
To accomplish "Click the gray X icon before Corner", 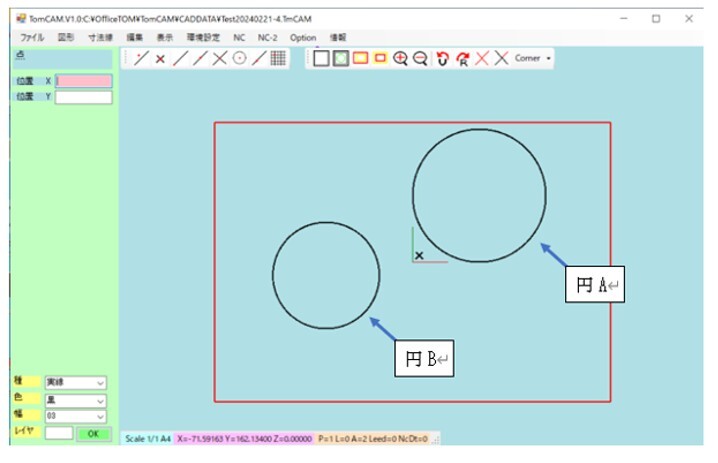I will pos(501,59).
